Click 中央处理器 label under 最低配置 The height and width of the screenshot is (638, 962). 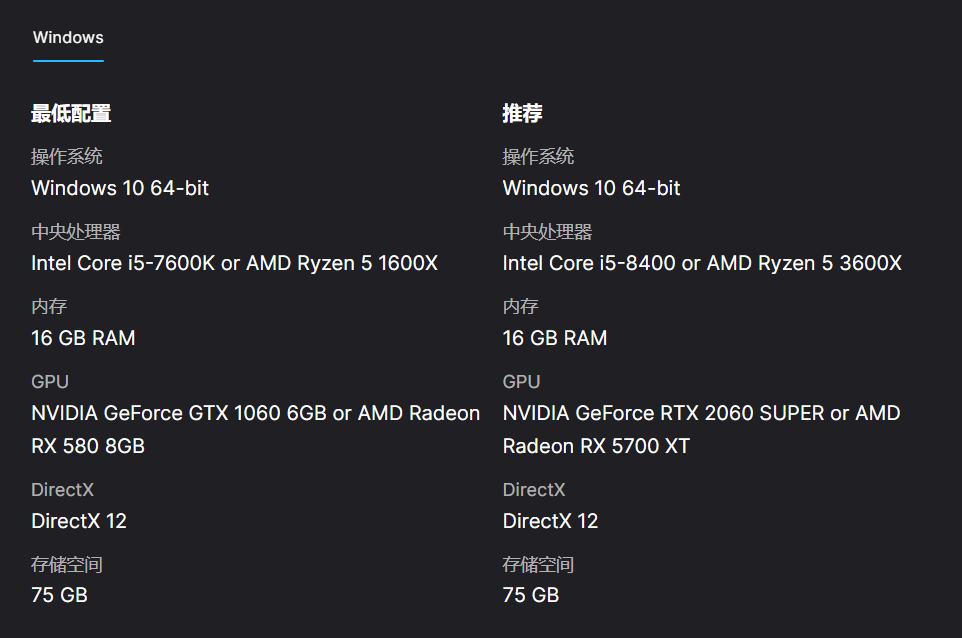coord(76,232)
